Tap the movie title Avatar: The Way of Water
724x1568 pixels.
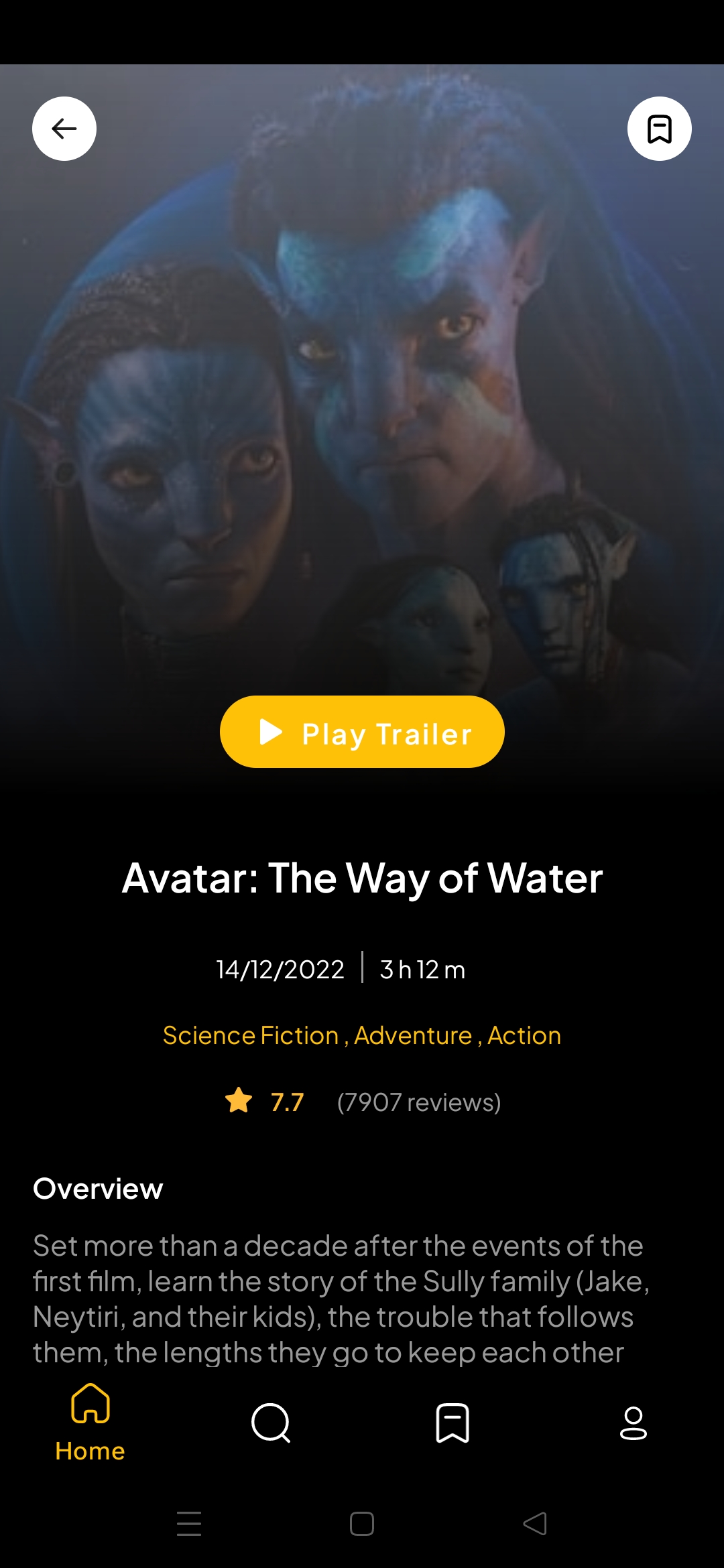point(362,878)
